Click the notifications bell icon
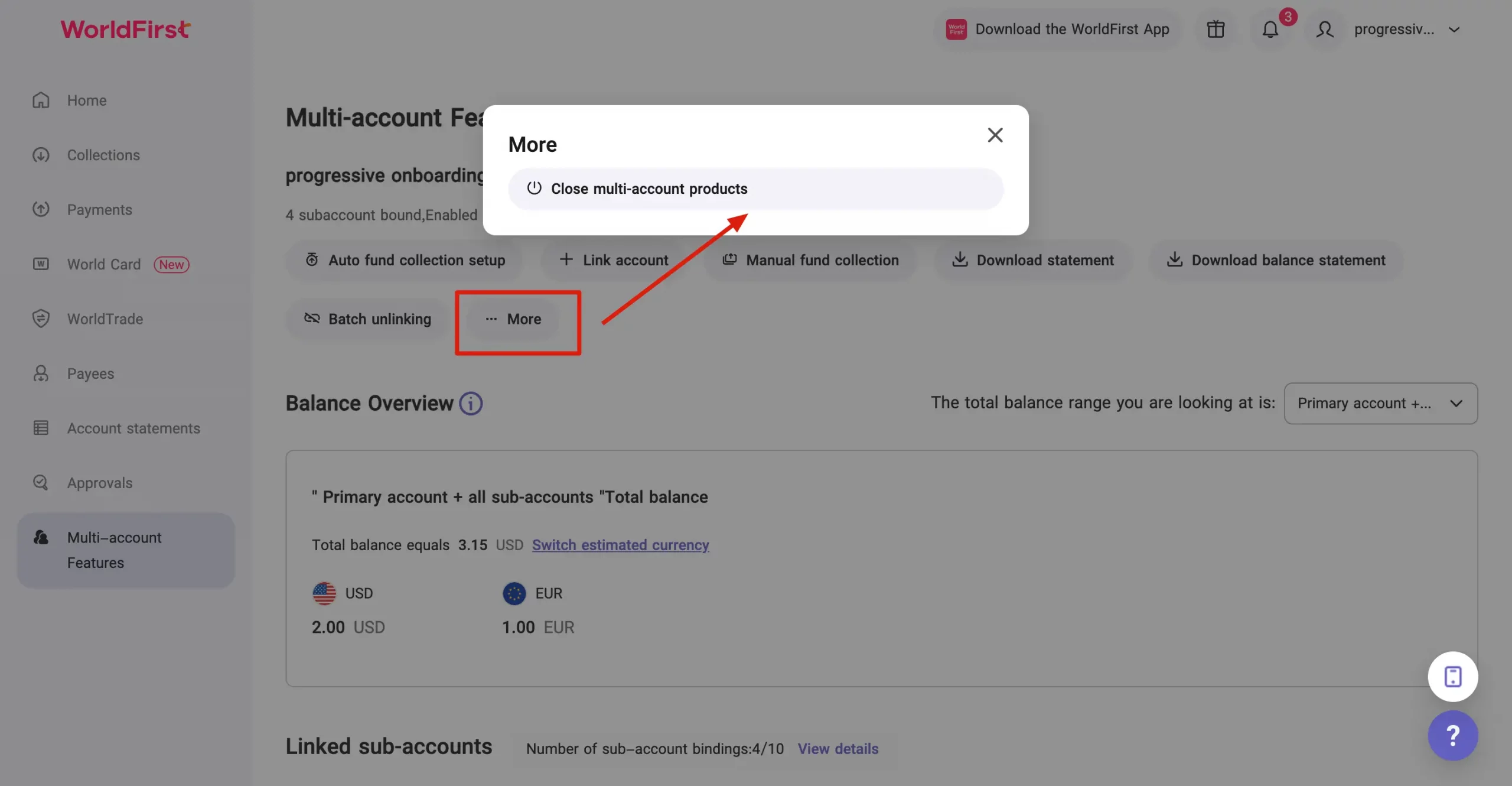The width and height of the screenshot is (1512, 786). click(x=1270, y=30)
